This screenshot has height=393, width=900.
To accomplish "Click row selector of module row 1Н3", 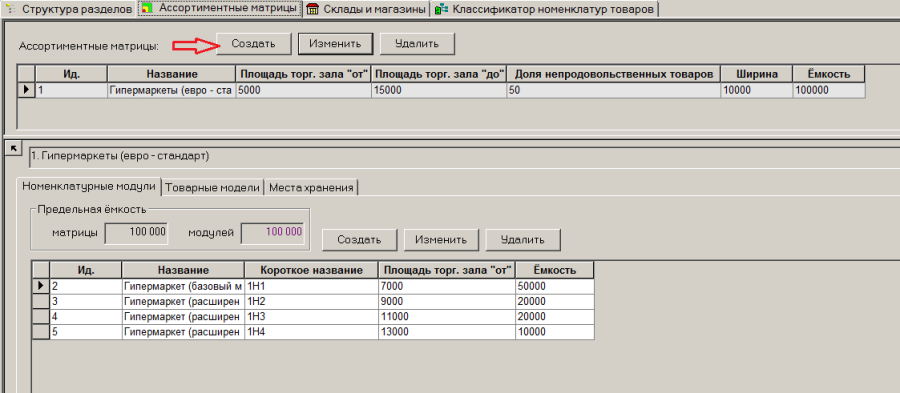I will tap(41, 316).
